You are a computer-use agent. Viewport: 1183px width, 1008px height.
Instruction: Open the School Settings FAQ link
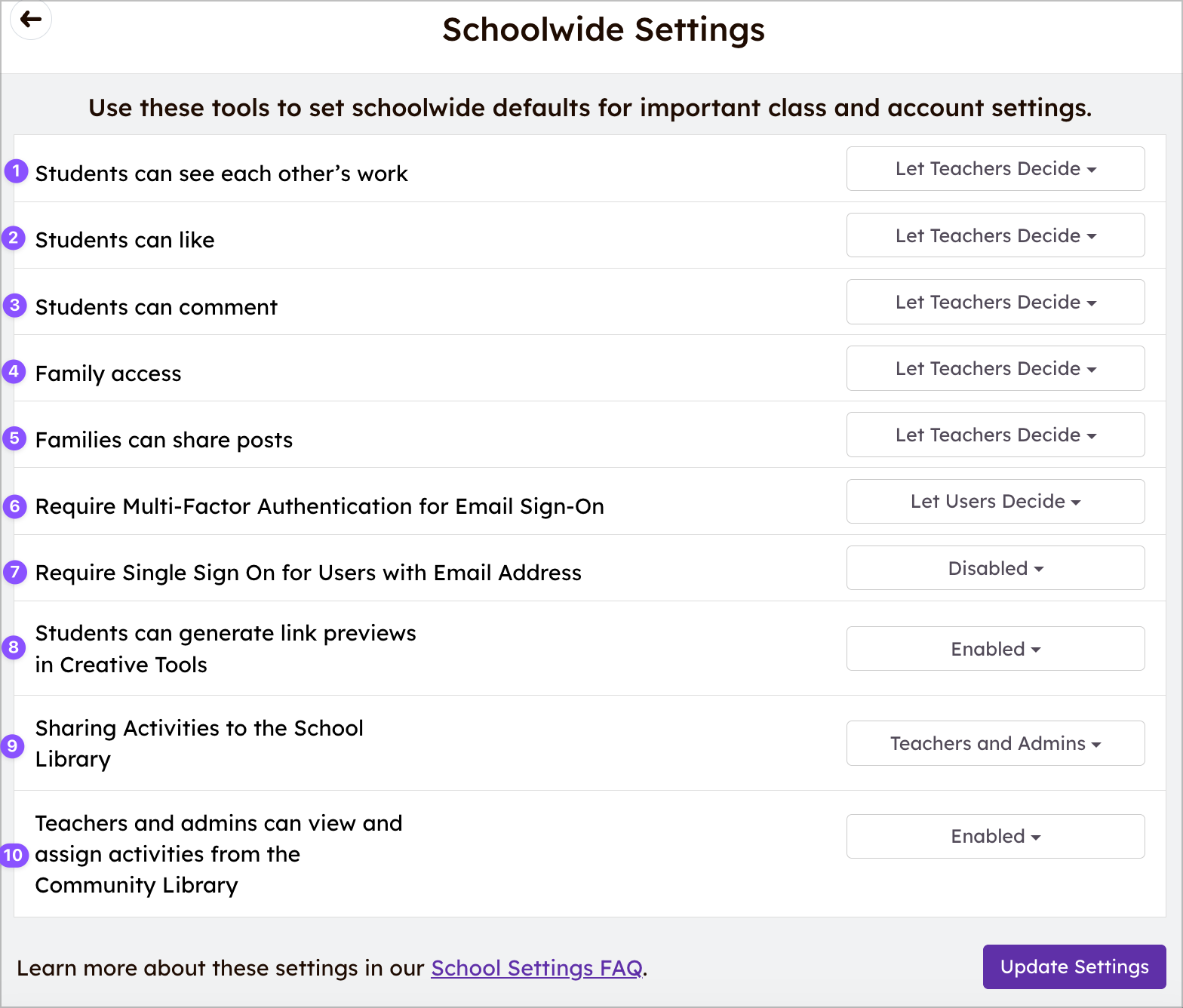[x=536, y=968]
